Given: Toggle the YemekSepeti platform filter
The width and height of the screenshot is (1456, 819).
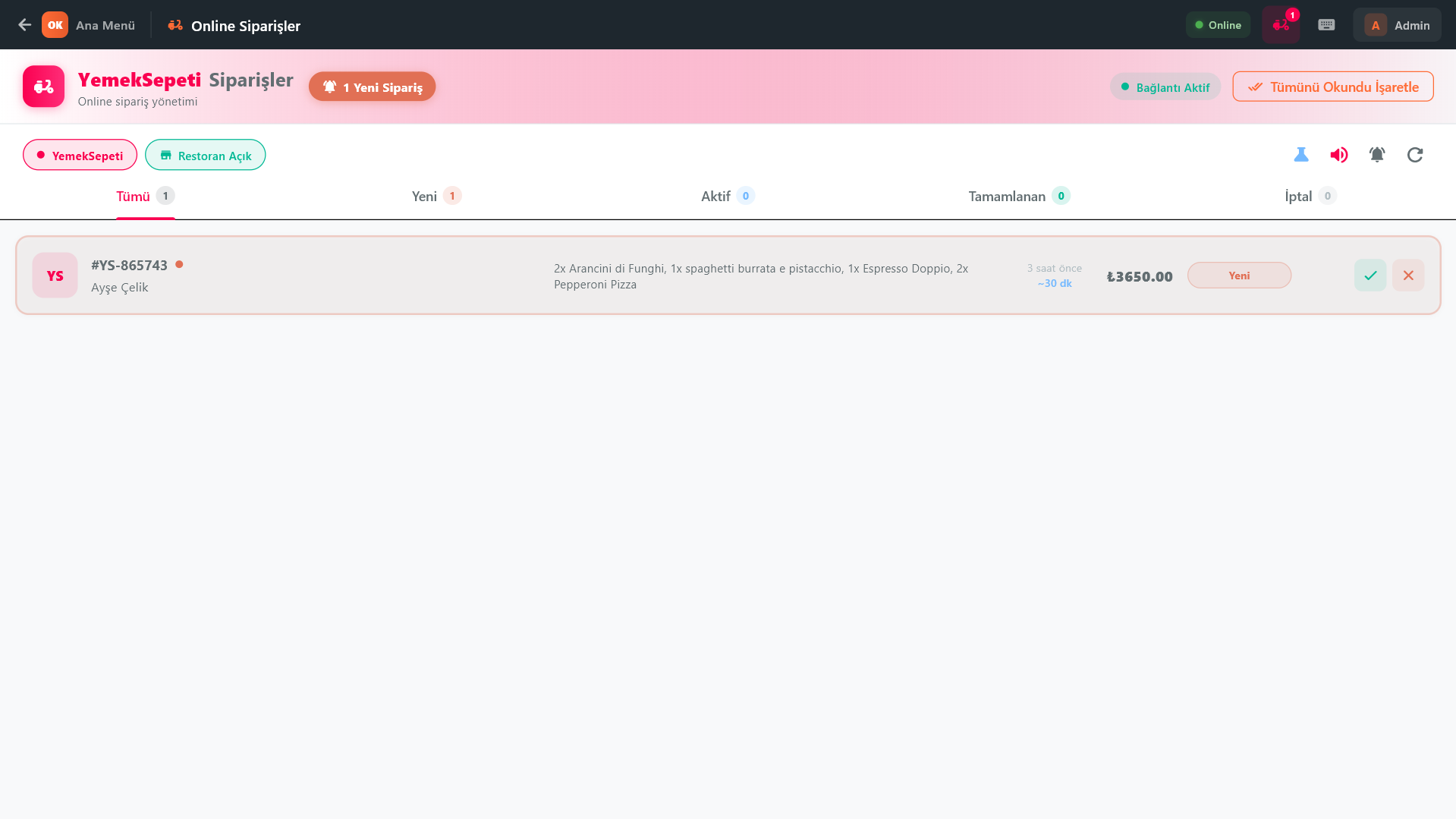Looking at the screenshot, I should point(80,154).
